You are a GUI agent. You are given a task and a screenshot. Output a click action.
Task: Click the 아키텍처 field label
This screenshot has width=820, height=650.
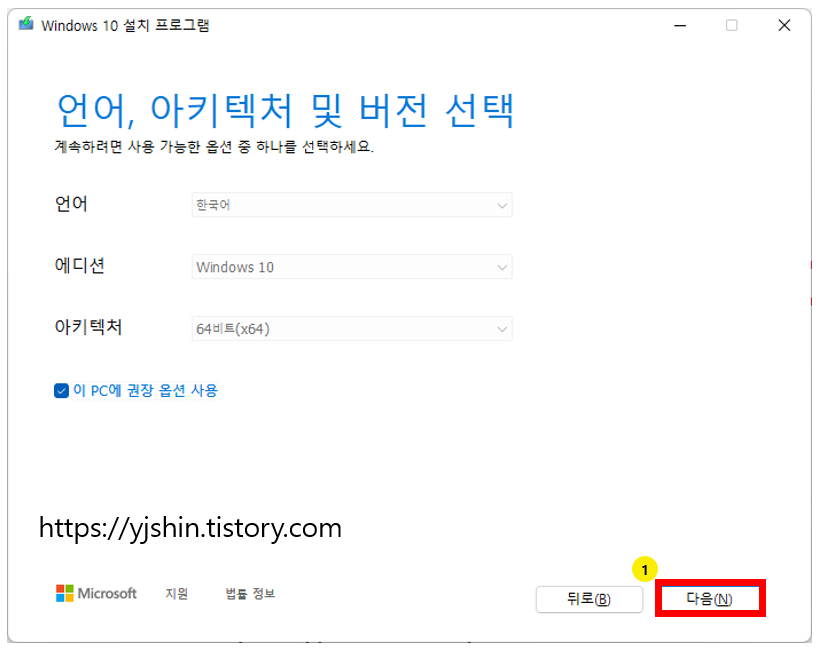coord(88,327)
